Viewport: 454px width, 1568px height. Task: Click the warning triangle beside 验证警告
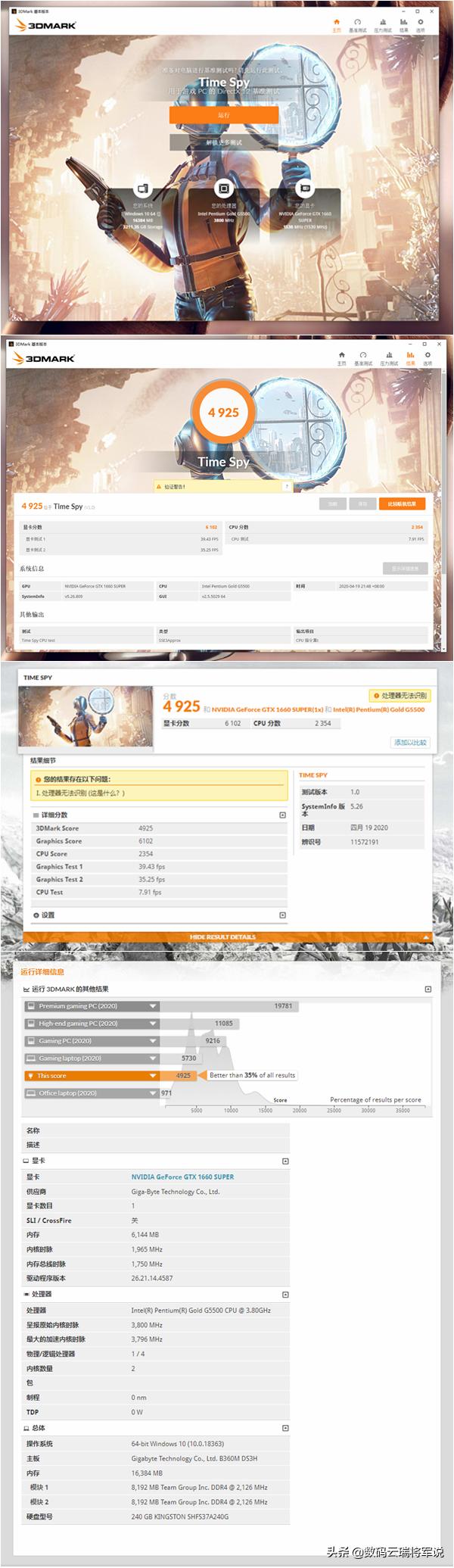160,487
